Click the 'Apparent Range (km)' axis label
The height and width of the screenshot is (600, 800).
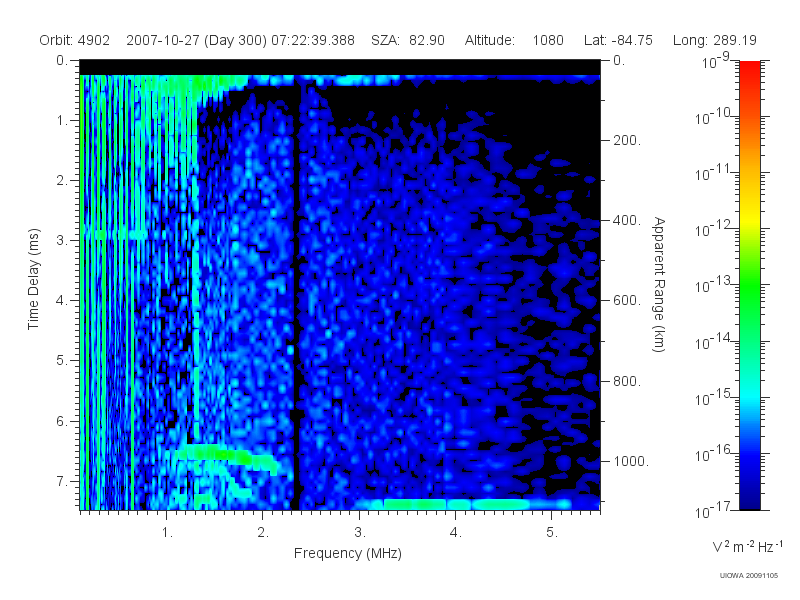659,284
